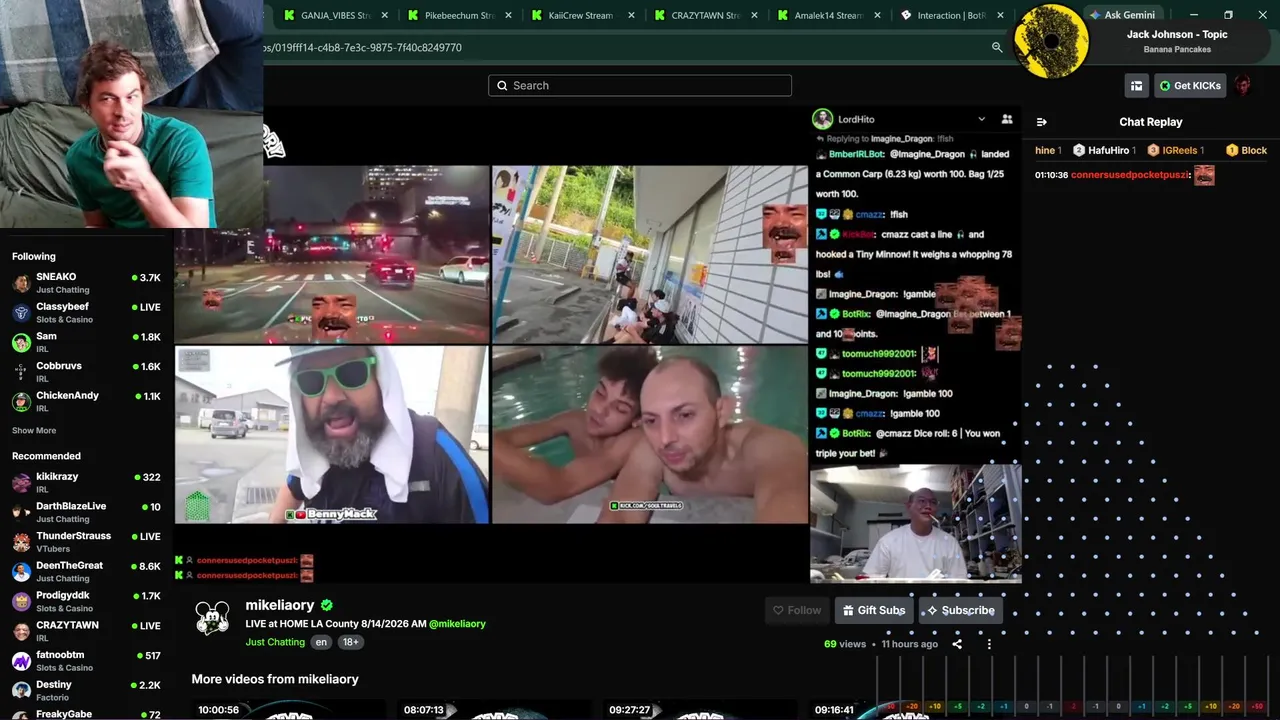Expand the LordHito chat dropdown chevron
This screenshot has height=720, width=1280.
click(981, 119)
